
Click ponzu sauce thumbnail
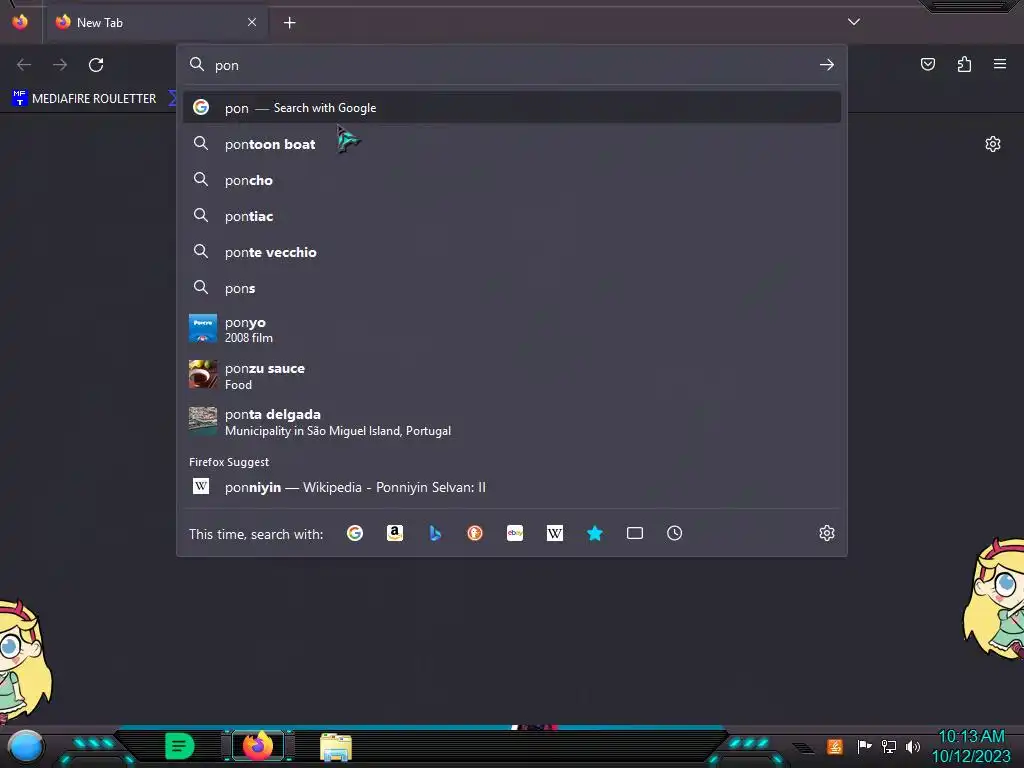coord(202,375)
